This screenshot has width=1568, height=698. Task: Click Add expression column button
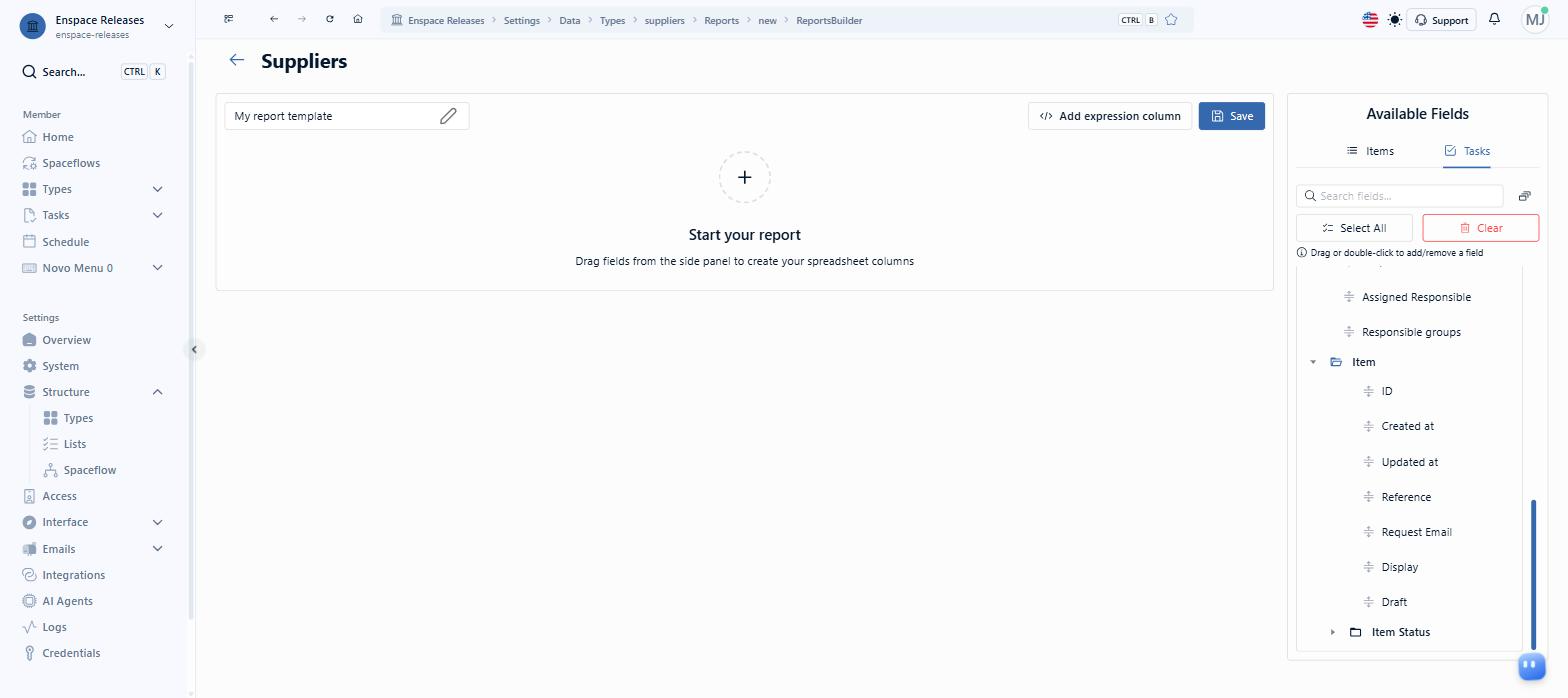coord(1110,116)
